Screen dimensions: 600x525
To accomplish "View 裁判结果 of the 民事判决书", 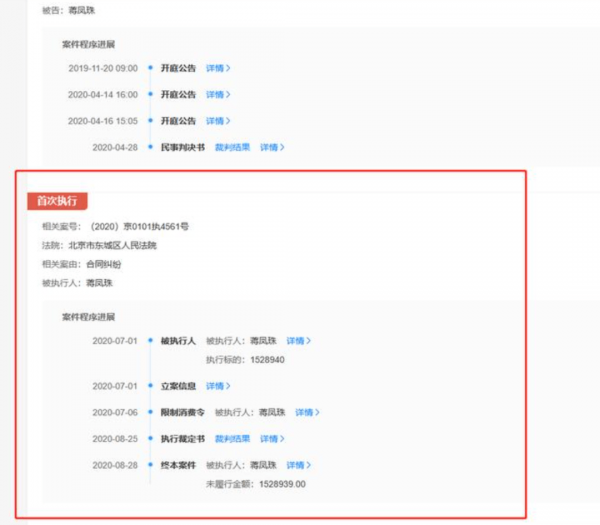I will (x=231, y=147).
